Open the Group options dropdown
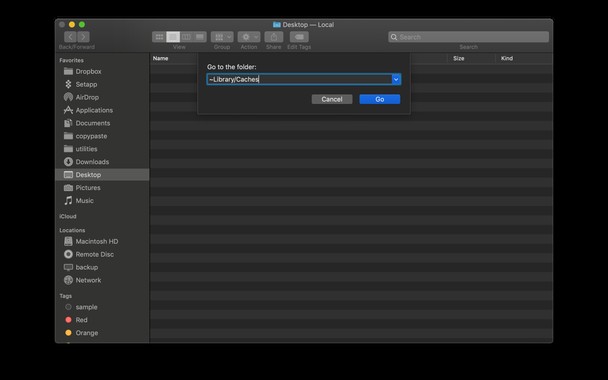This screenshot has width=608, height=380. [x=222, y=37]
